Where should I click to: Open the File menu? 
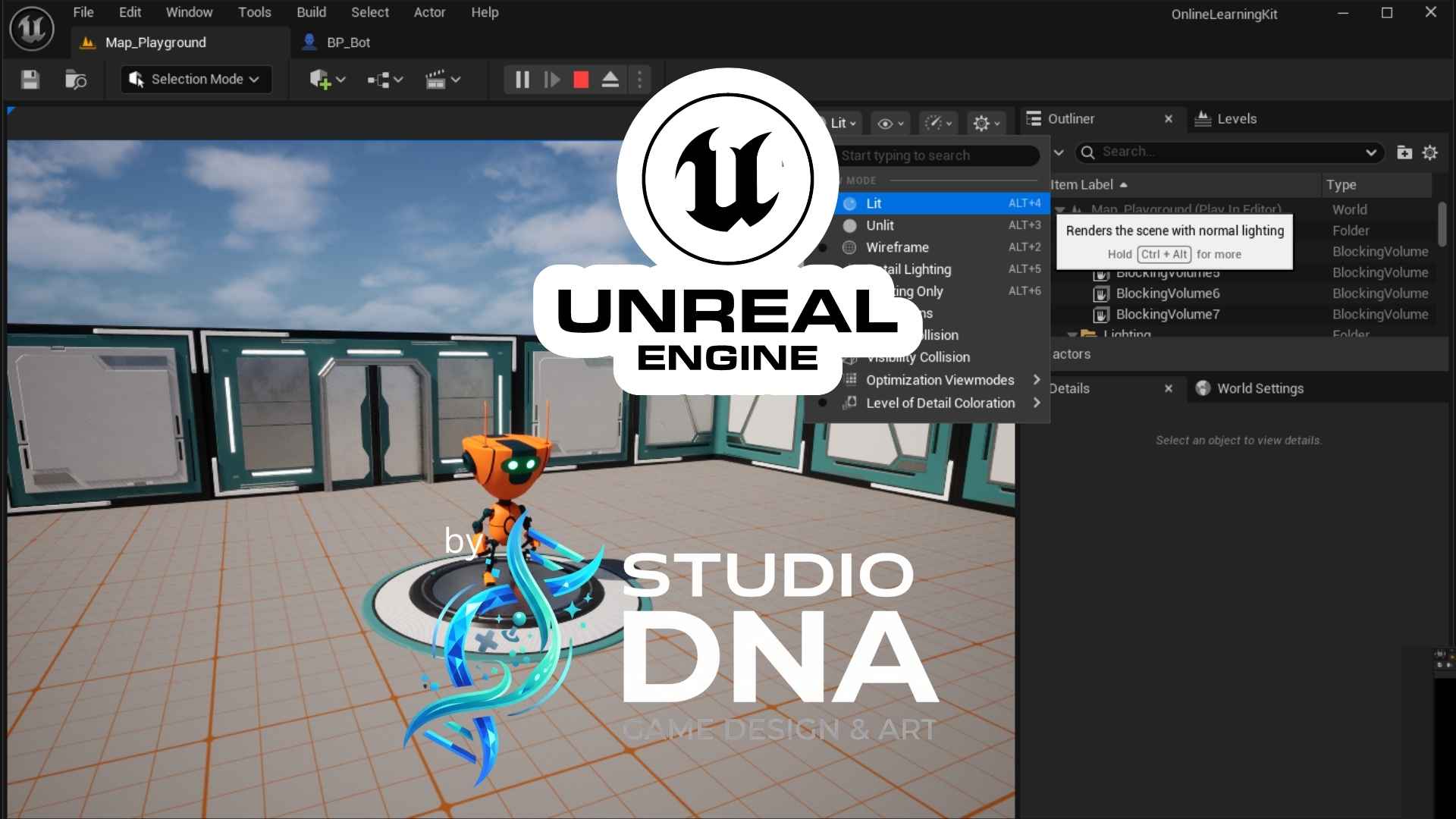point(83,12)
